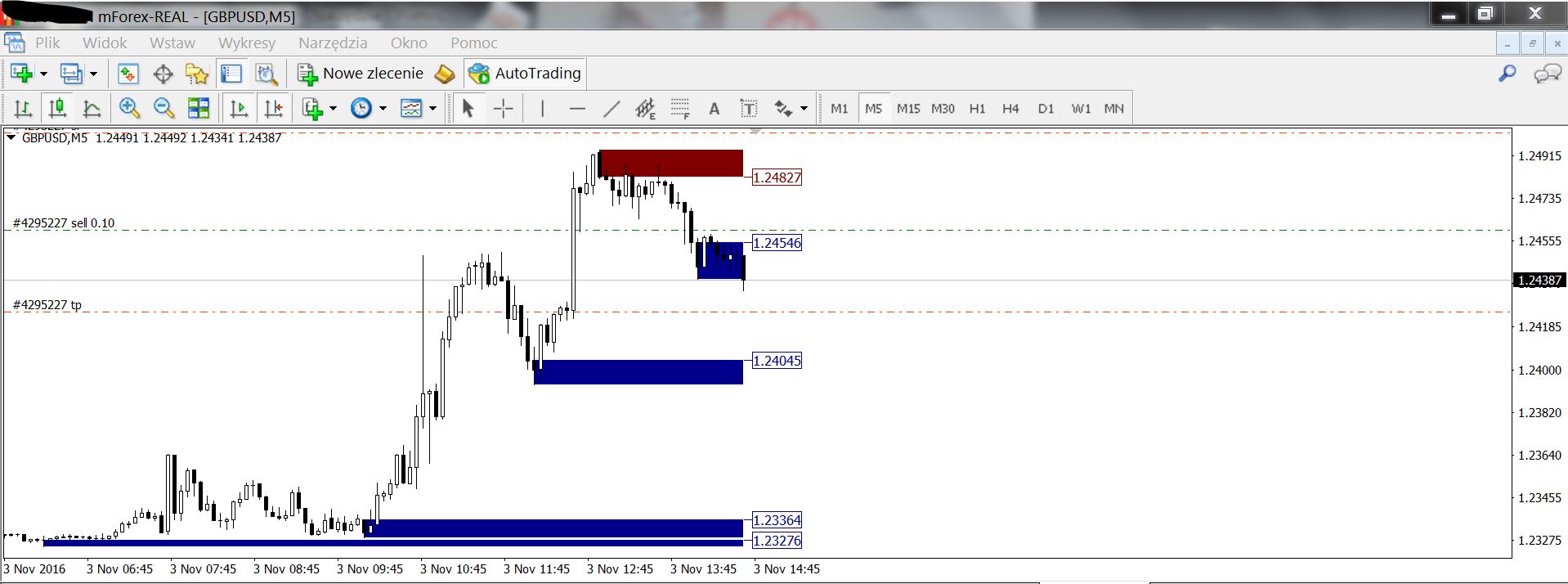Screen dimensions: 1568x584
Task: Open the Templates icon
Action: [411, 108]
